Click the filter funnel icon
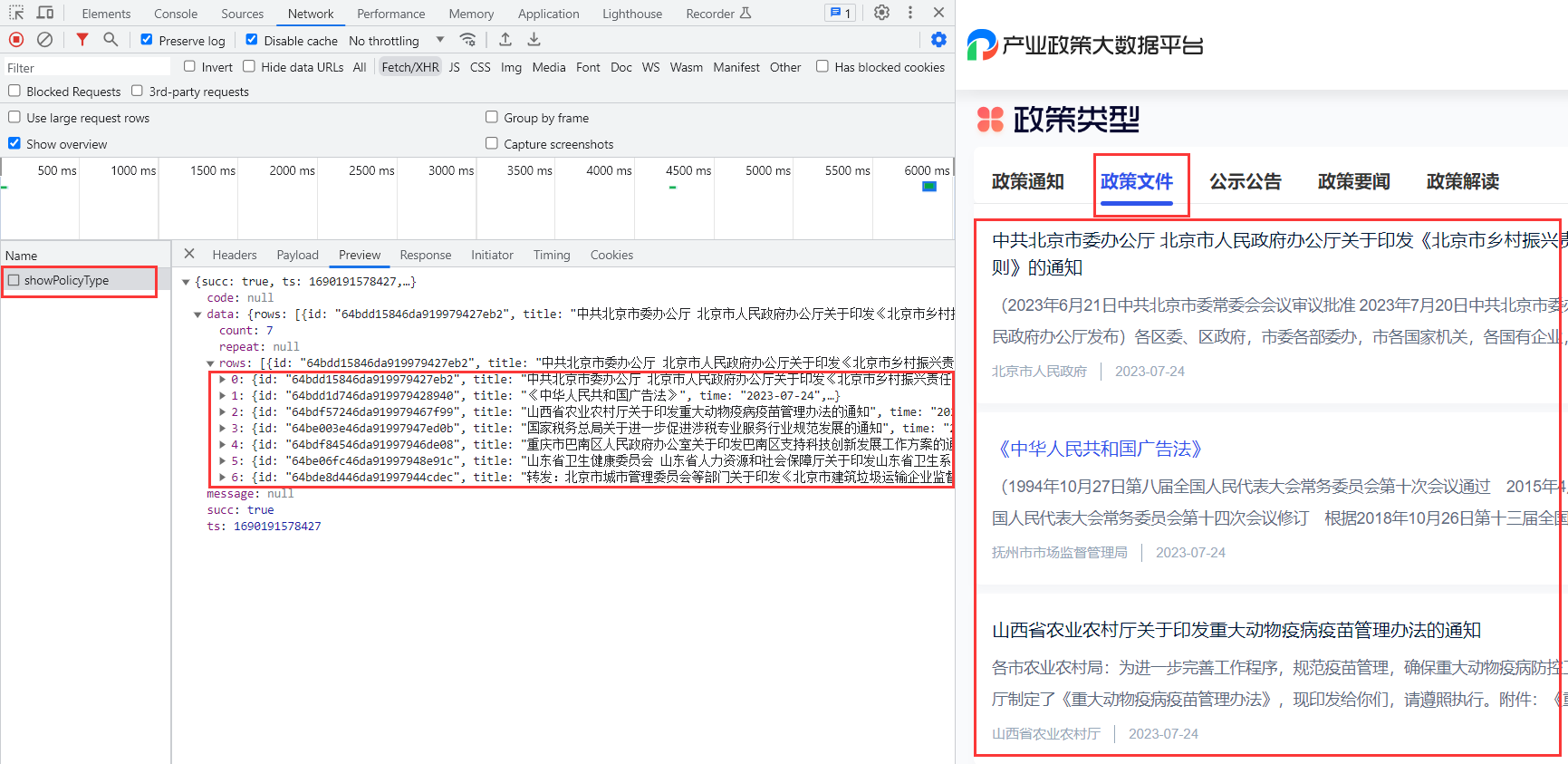The width and height of the screenshot is (1568, 764). 82,40
